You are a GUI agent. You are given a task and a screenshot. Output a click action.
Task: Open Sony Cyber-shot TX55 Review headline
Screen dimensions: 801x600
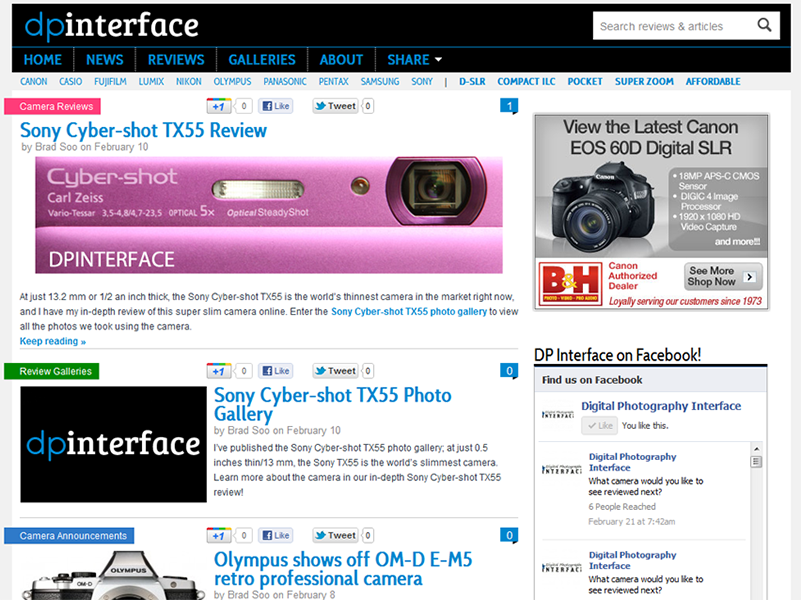(143, 130)
